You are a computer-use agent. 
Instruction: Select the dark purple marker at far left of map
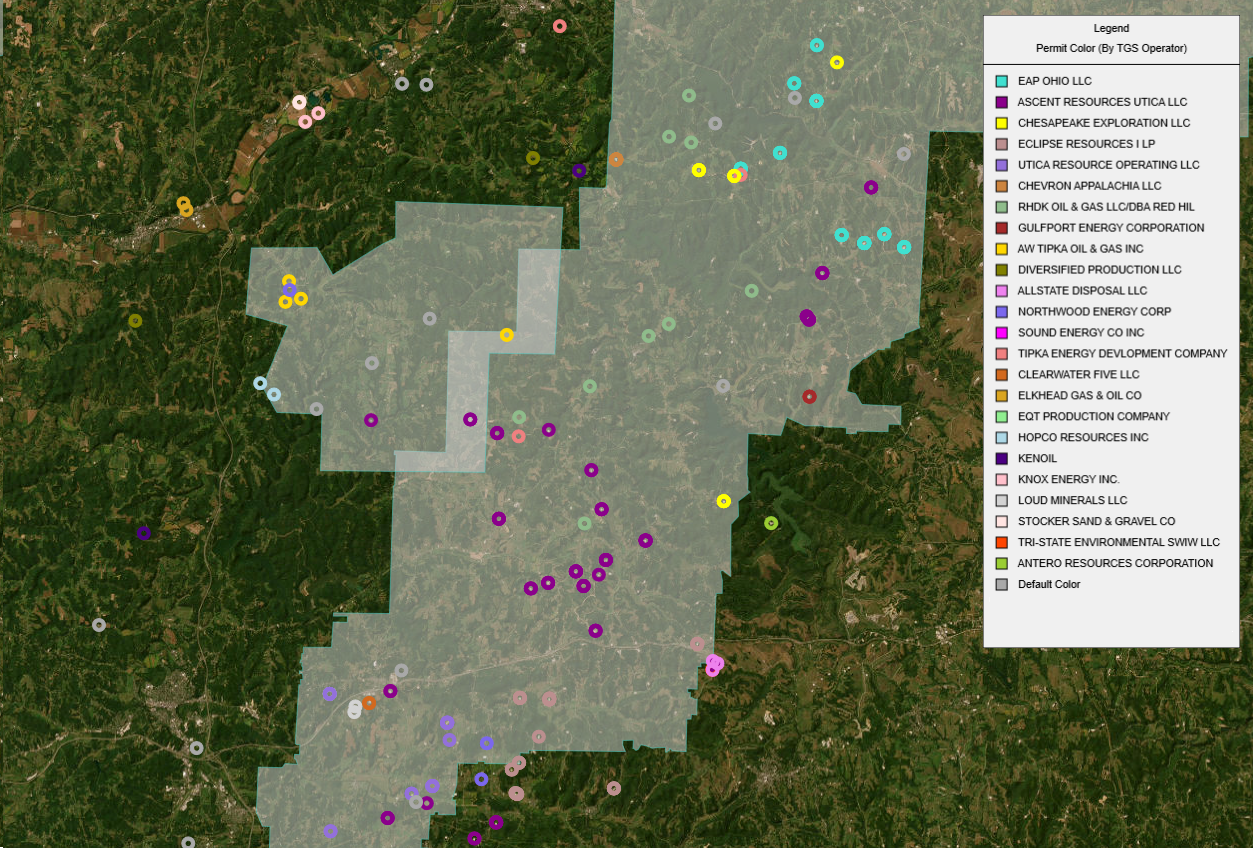144,533
